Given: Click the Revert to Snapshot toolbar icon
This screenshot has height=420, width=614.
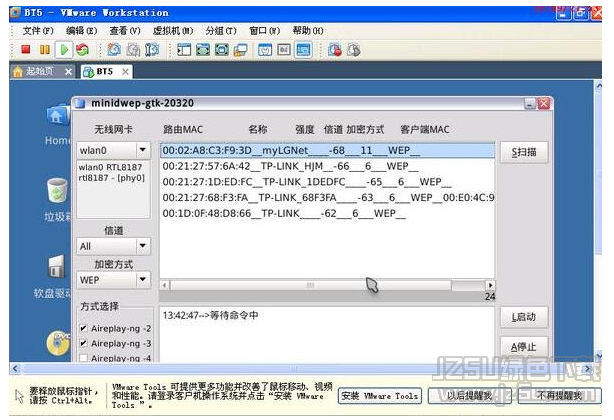Looking at the screenshot, I should [133, 50].
